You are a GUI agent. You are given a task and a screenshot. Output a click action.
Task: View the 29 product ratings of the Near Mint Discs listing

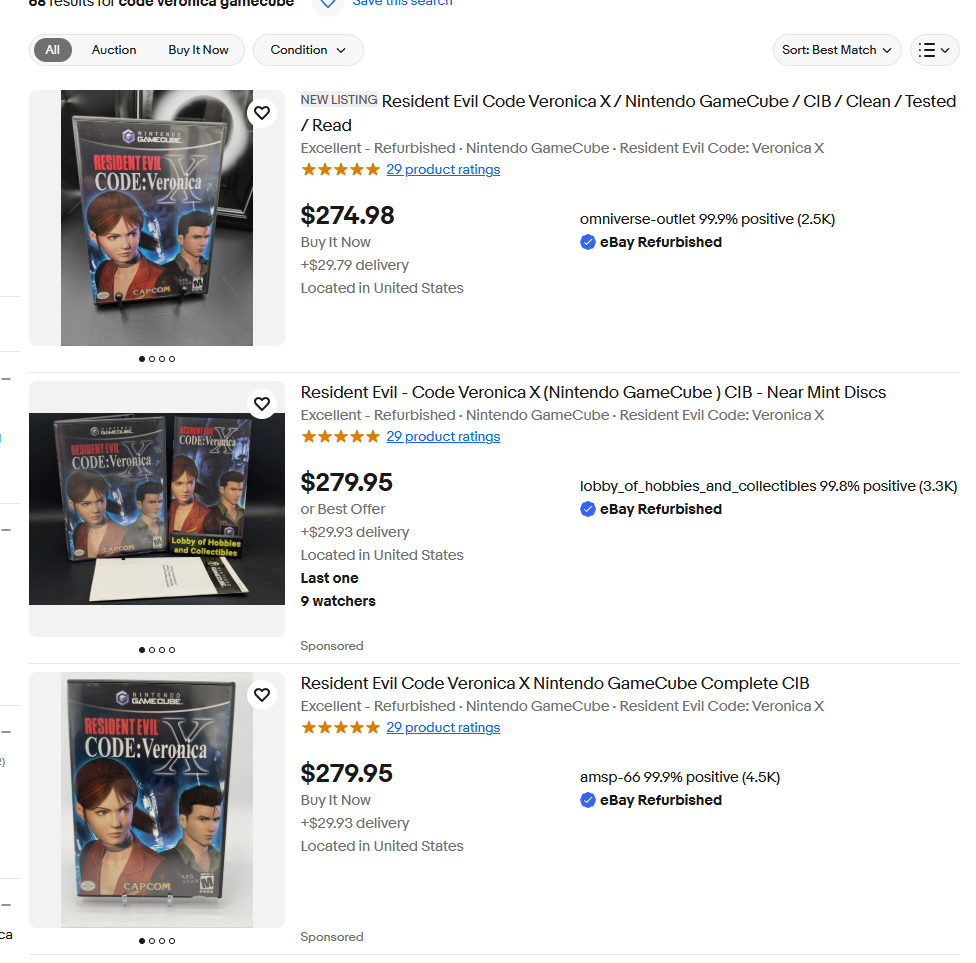(x=443, y=436)
